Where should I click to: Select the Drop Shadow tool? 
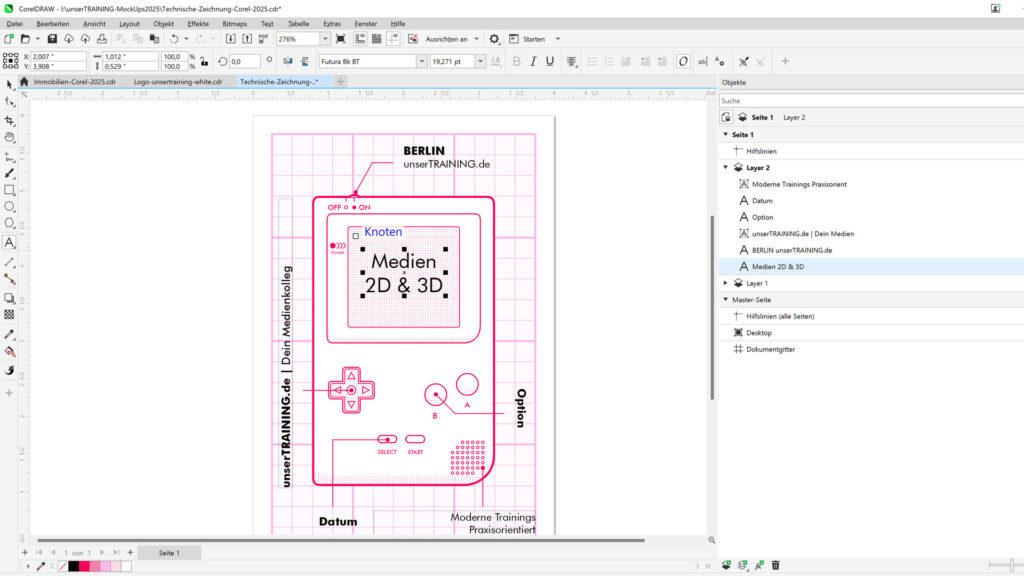pyautogui.click(x=9, y=298)
